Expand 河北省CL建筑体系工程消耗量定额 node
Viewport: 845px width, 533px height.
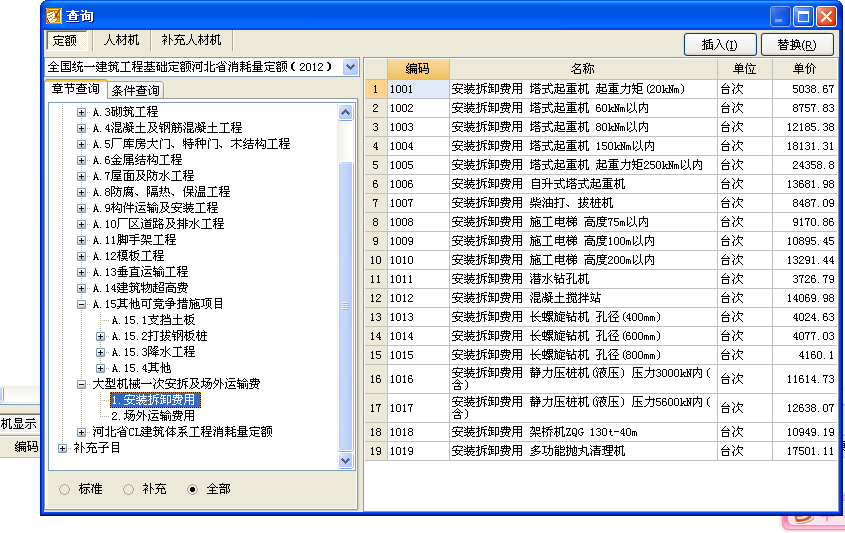tap(81, 432)
